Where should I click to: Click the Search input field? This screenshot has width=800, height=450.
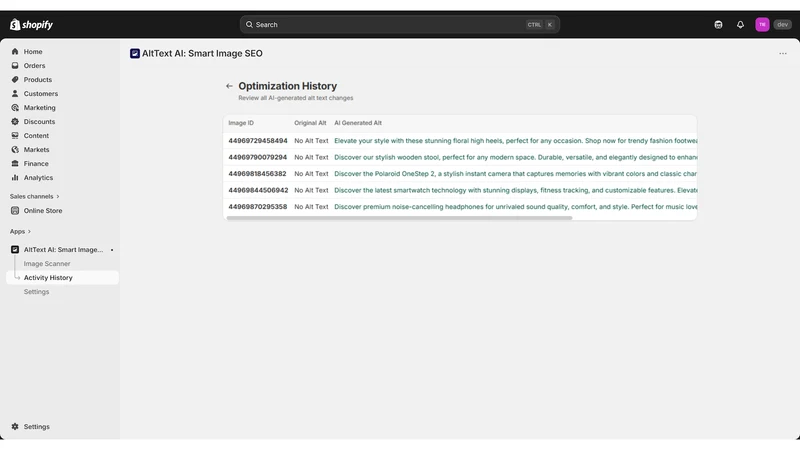coord(399,24)
